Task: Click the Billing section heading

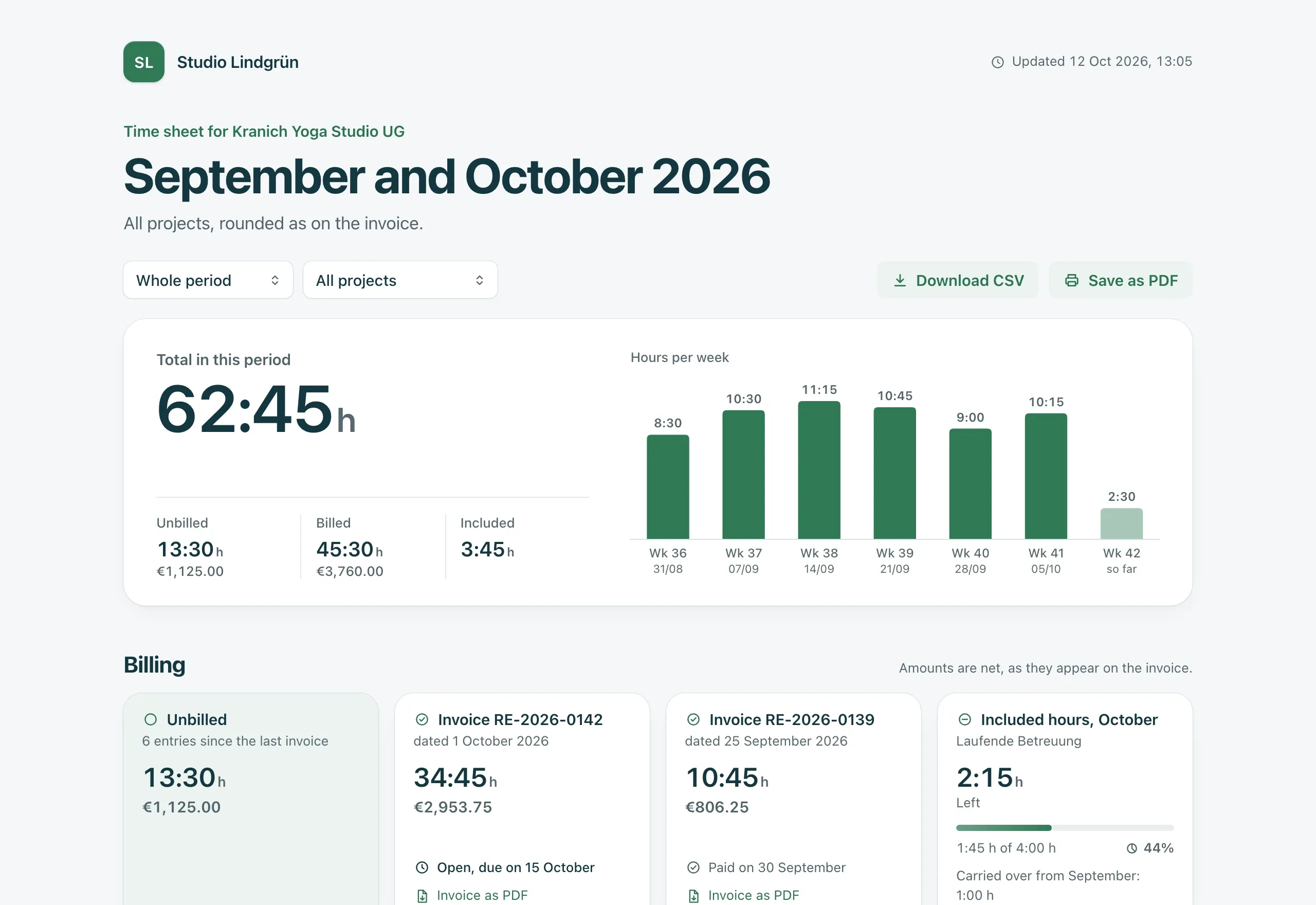Action: click(155, 665)
